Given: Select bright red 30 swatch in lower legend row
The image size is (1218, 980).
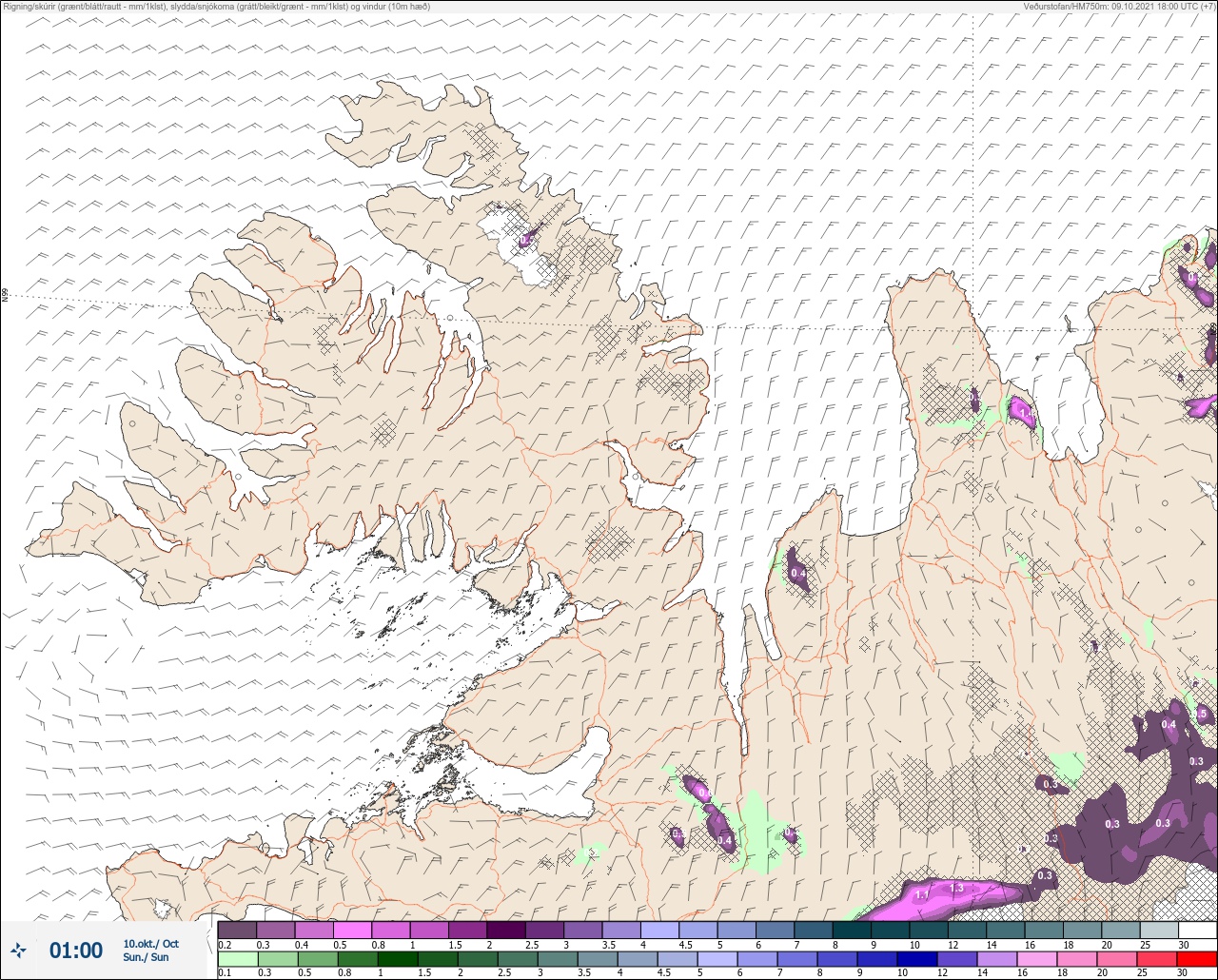Looking at the screenshot, I should click(1197, 958).
